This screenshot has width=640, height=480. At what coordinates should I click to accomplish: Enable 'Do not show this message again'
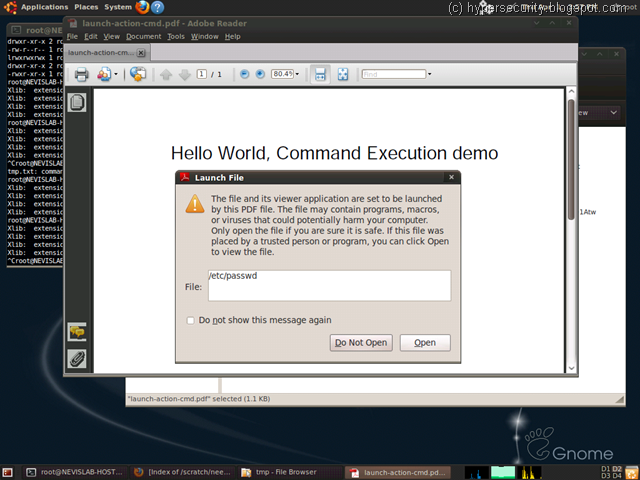click(190, 320)
